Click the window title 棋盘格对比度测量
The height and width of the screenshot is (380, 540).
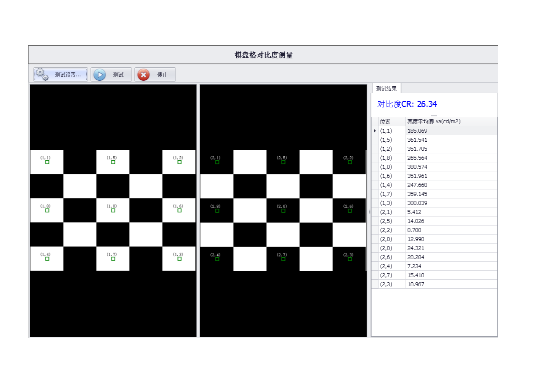[263, 55]
